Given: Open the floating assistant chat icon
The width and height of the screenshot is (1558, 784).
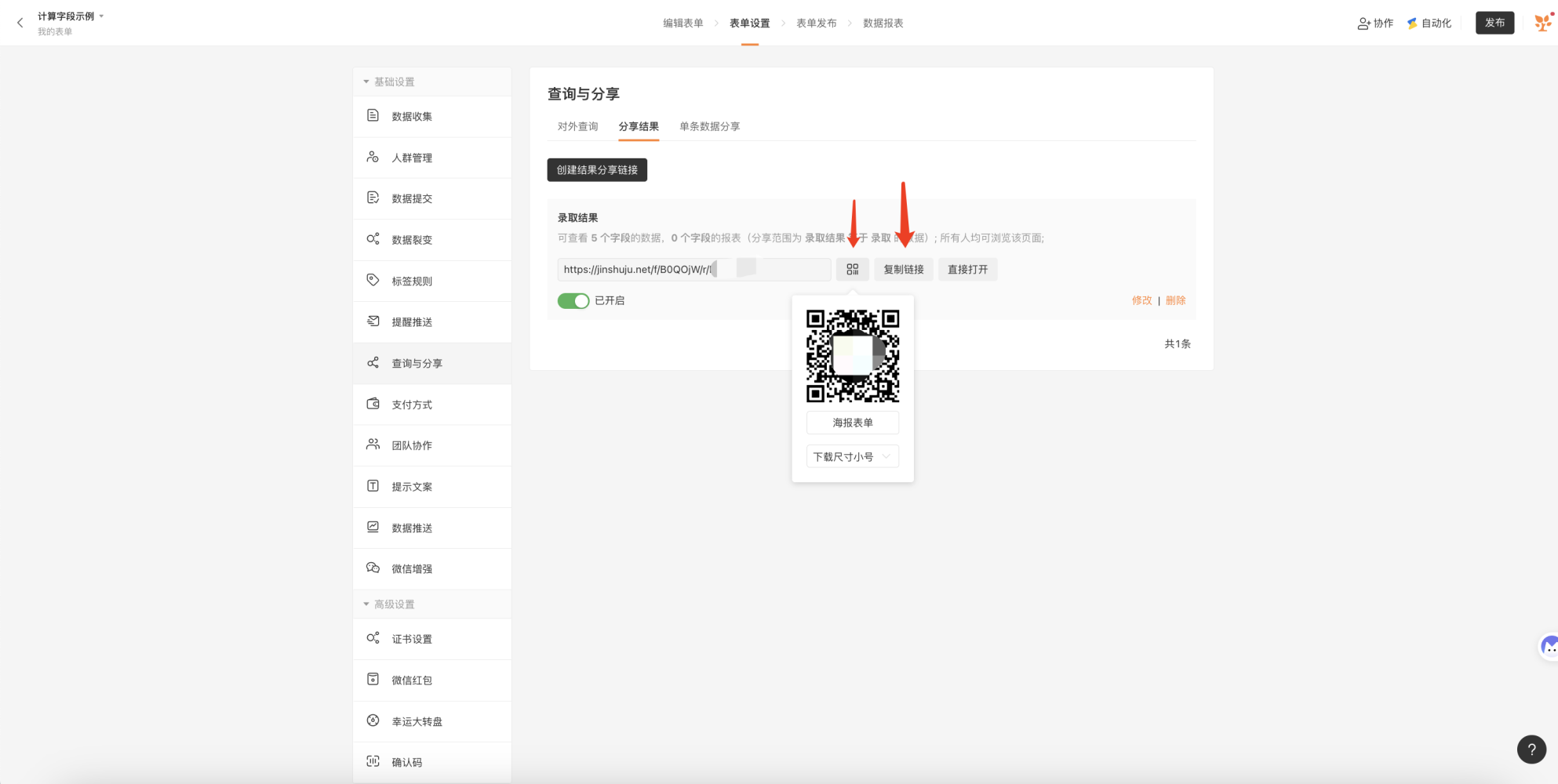Looking at the screenshot, I should tap(1549, 647).
